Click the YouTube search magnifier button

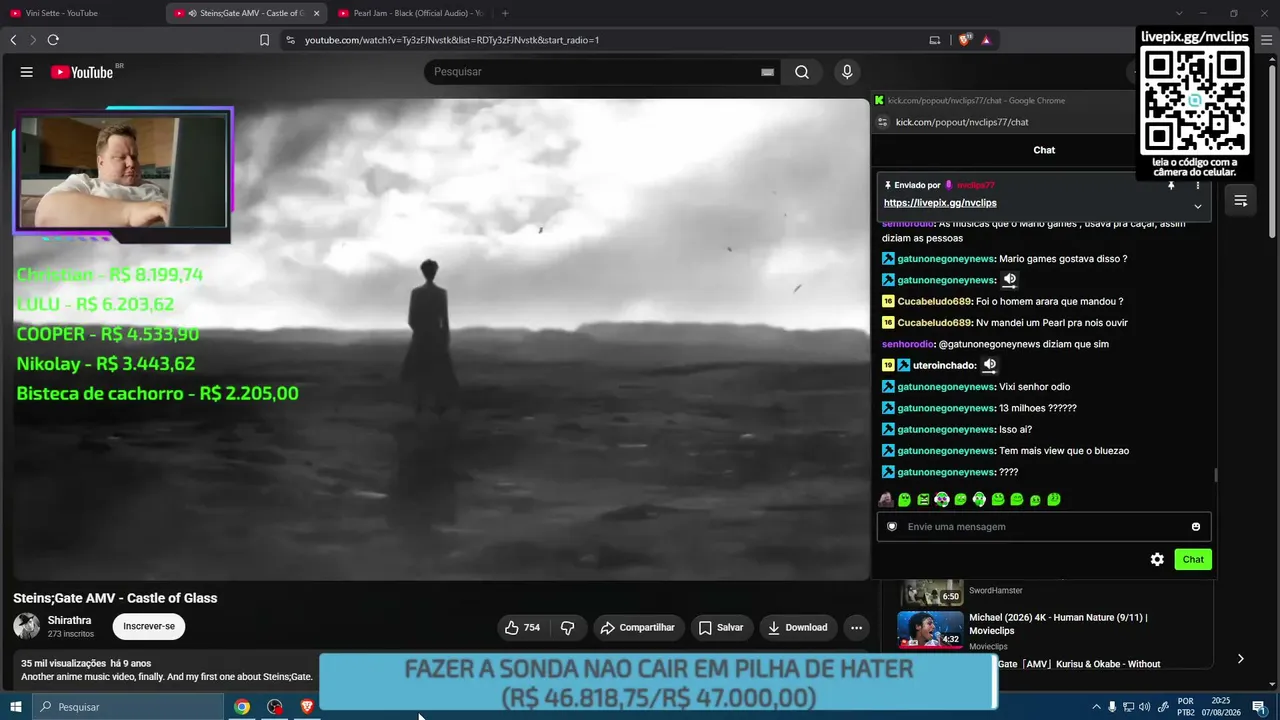pyautogui.click(x=802, y=72)
